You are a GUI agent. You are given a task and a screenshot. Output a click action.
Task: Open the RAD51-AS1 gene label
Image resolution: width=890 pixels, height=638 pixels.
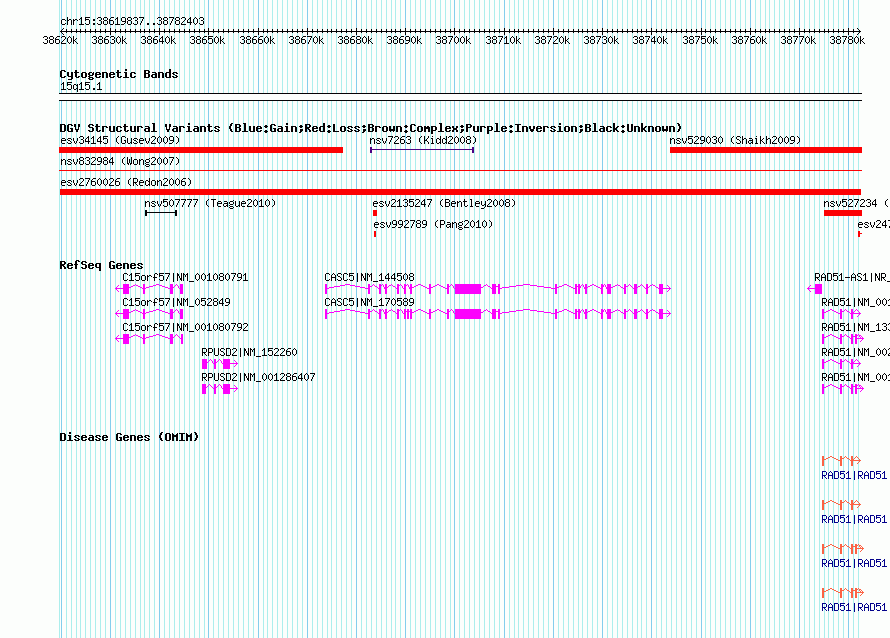pos(851,278)
